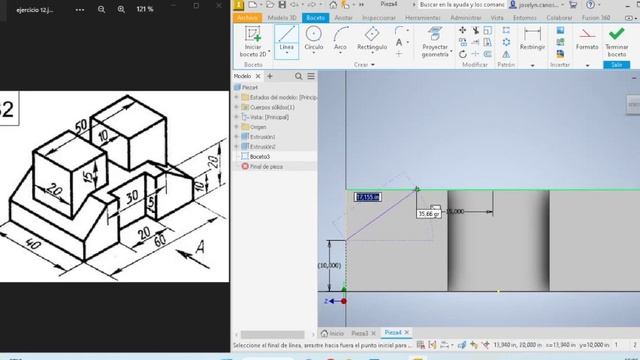Select the Rectángulo tool
This screenshot has height=360, width=640.
pyautogui.click(x=372, y=40)
